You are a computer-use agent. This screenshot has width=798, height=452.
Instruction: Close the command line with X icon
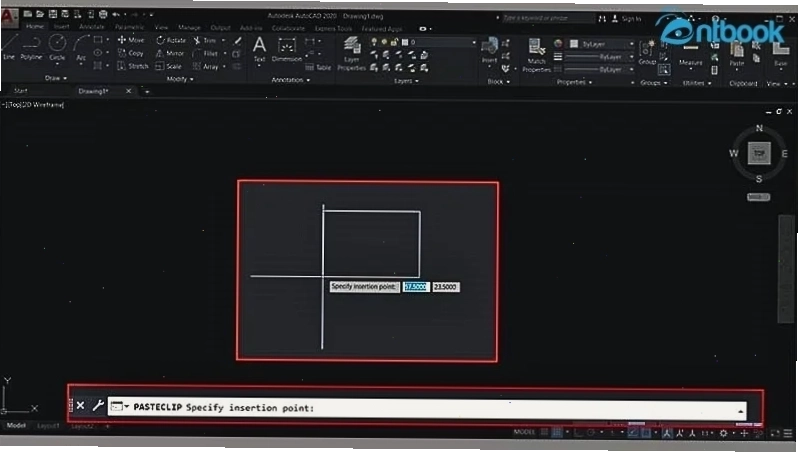(x=80, y=406)
